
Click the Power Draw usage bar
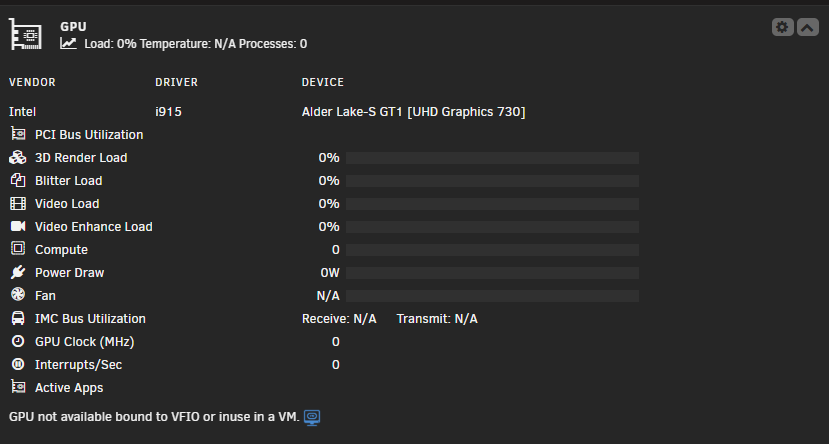click(x=492, y=273)
